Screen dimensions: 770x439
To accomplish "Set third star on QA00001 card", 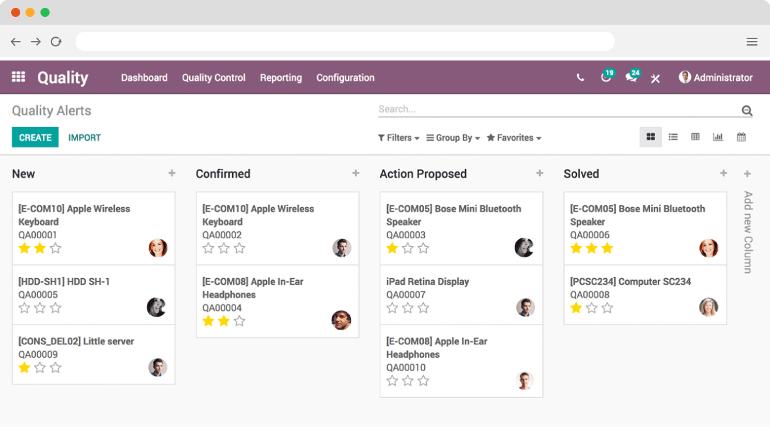I will point(55,248).
